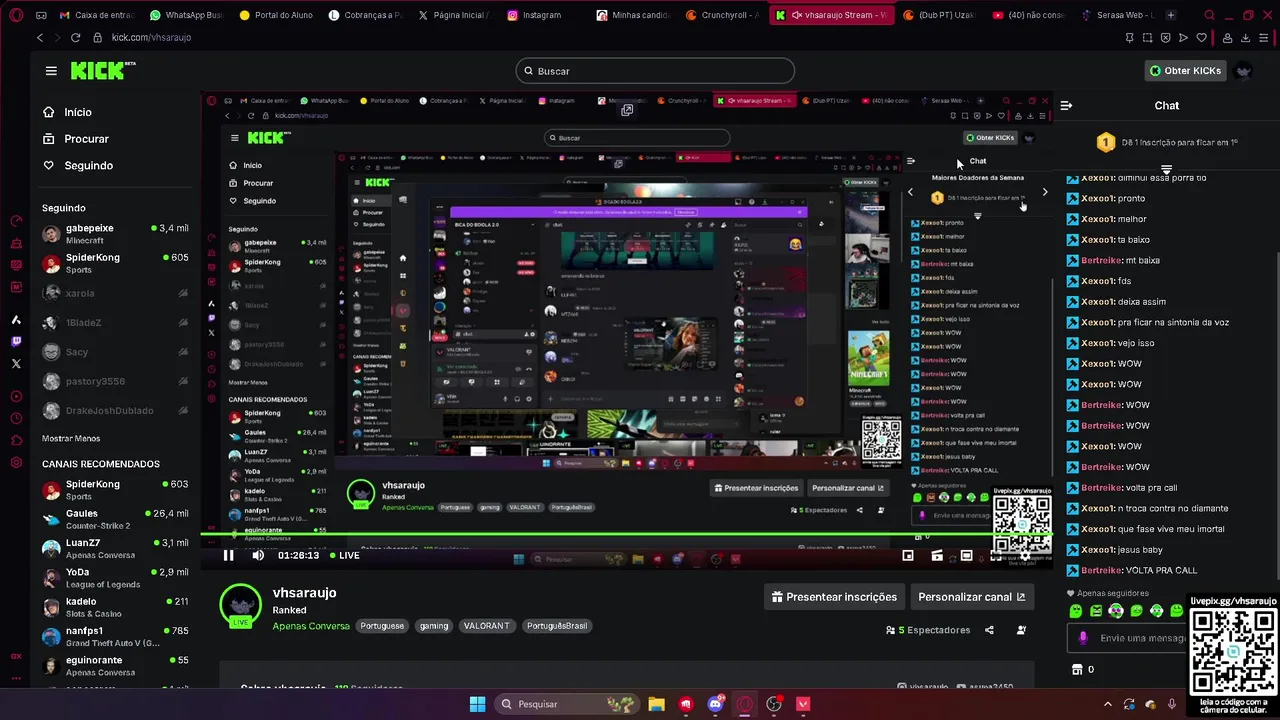Open the offline xarola channel
1280x720 pixels.
coord(115,293)
